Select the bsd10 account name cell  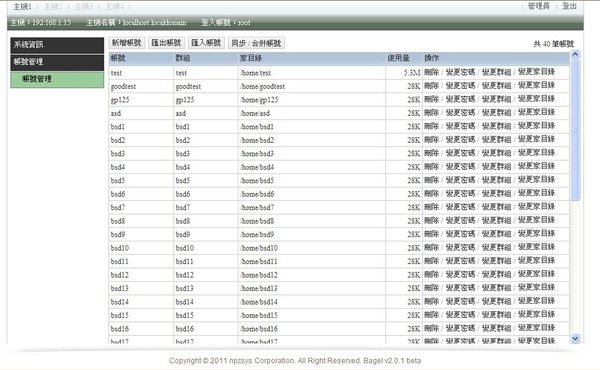click(x=141, y=248)
